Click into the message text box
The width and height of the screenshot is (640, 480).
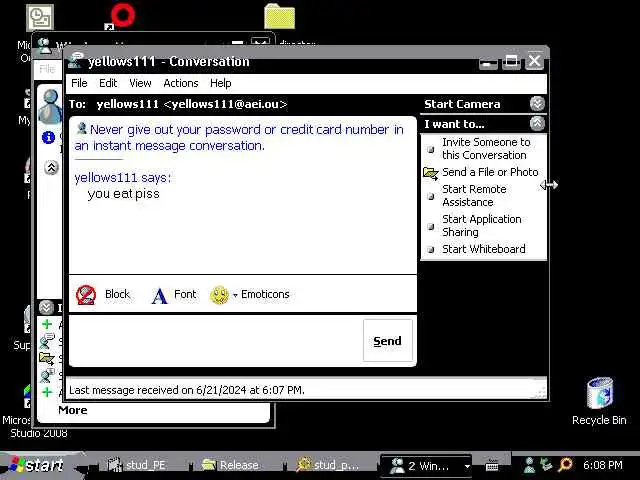(x=216, y=340)
